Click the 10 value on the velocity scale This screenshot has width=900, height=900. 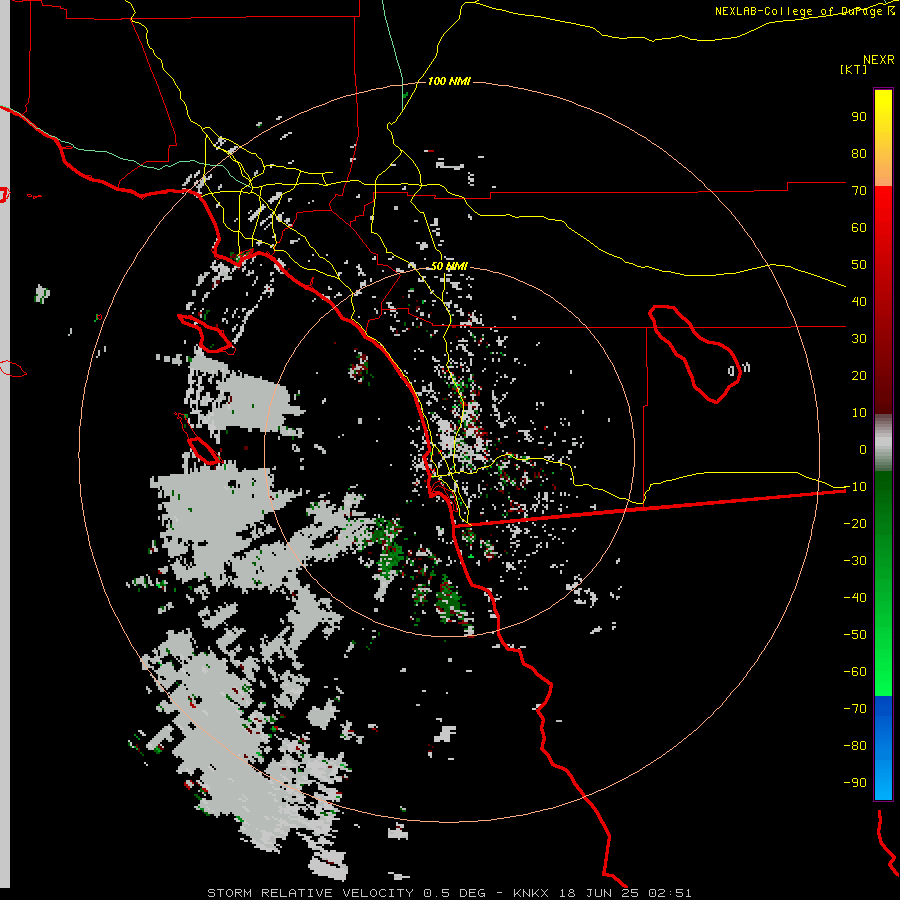[x=859, y=413]
